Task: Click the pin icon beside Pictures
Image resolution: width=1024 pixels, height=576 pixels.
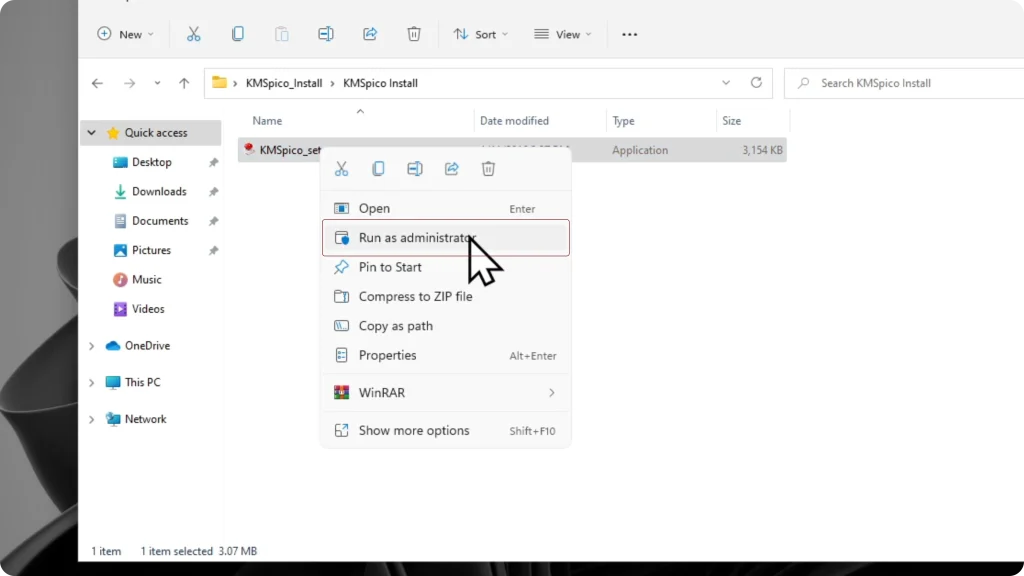Action: (214, 251)
